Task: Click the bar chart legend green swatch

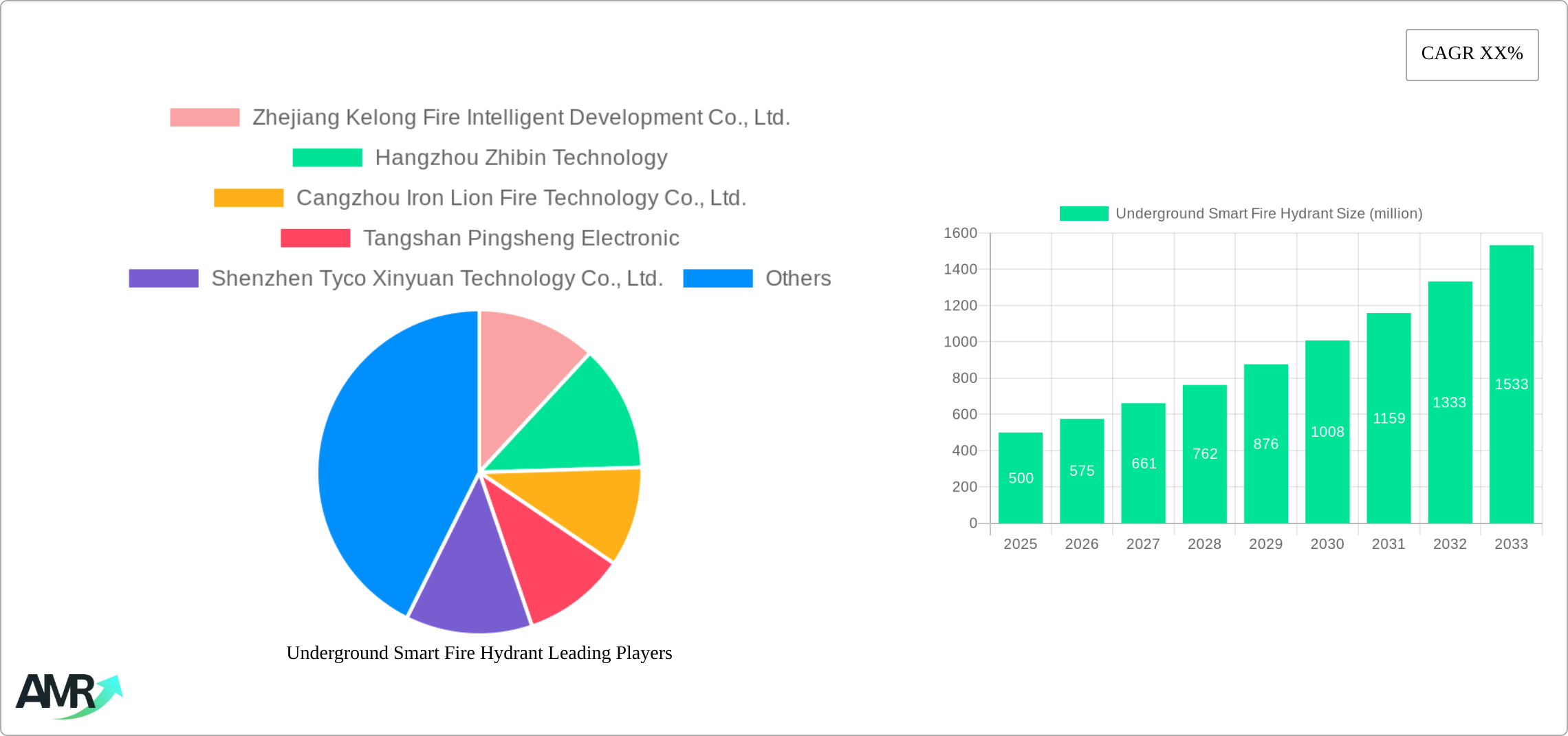Action: coord(1084,214)
